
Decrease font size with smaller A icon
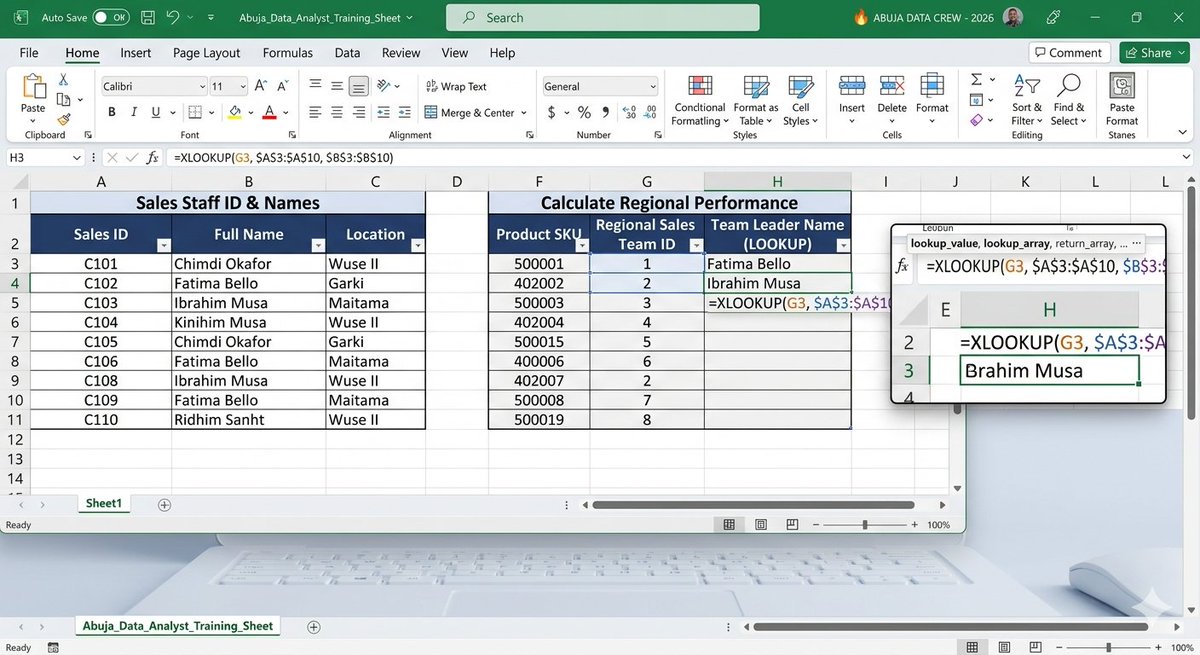[282, 87]
